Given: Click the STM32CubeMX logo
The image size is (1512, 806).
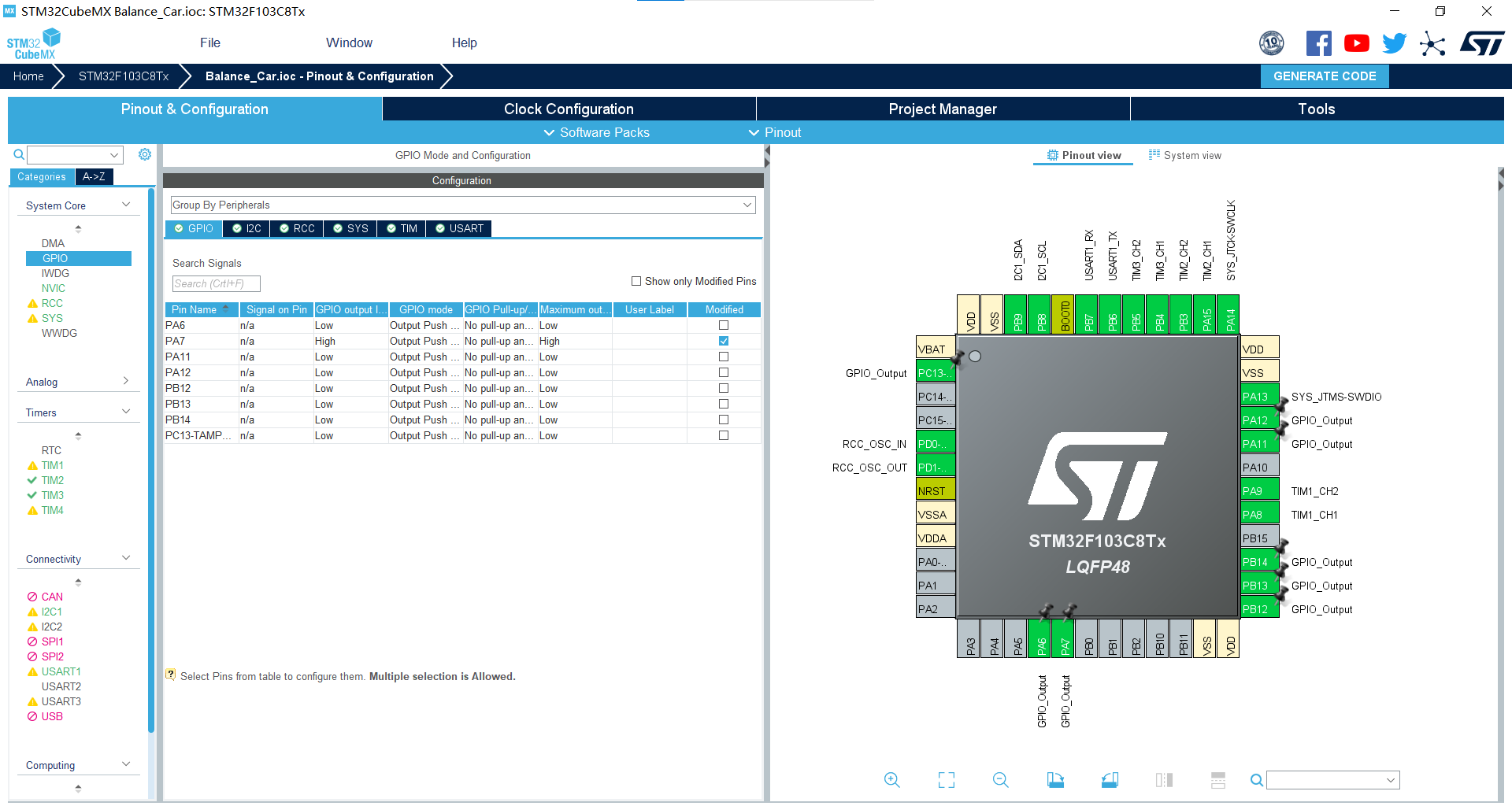Looking at the screenshot, I should pyautogui.click(x=34, y=44).
